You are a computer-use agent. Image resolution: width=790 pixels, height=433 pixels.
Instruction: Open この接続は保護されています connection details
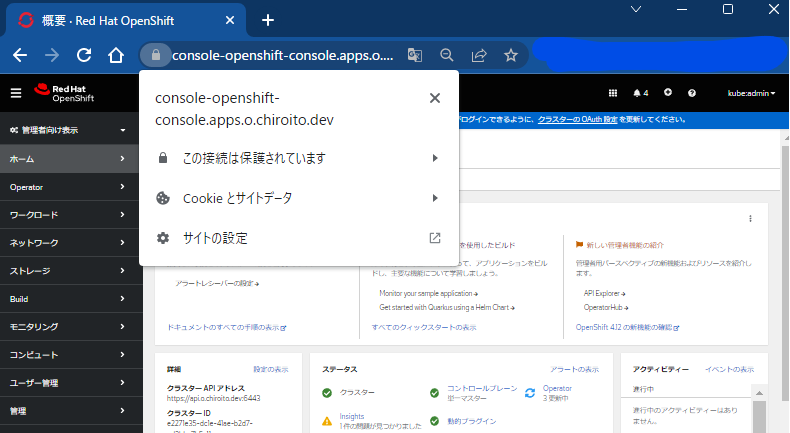[x=299, y=158]
